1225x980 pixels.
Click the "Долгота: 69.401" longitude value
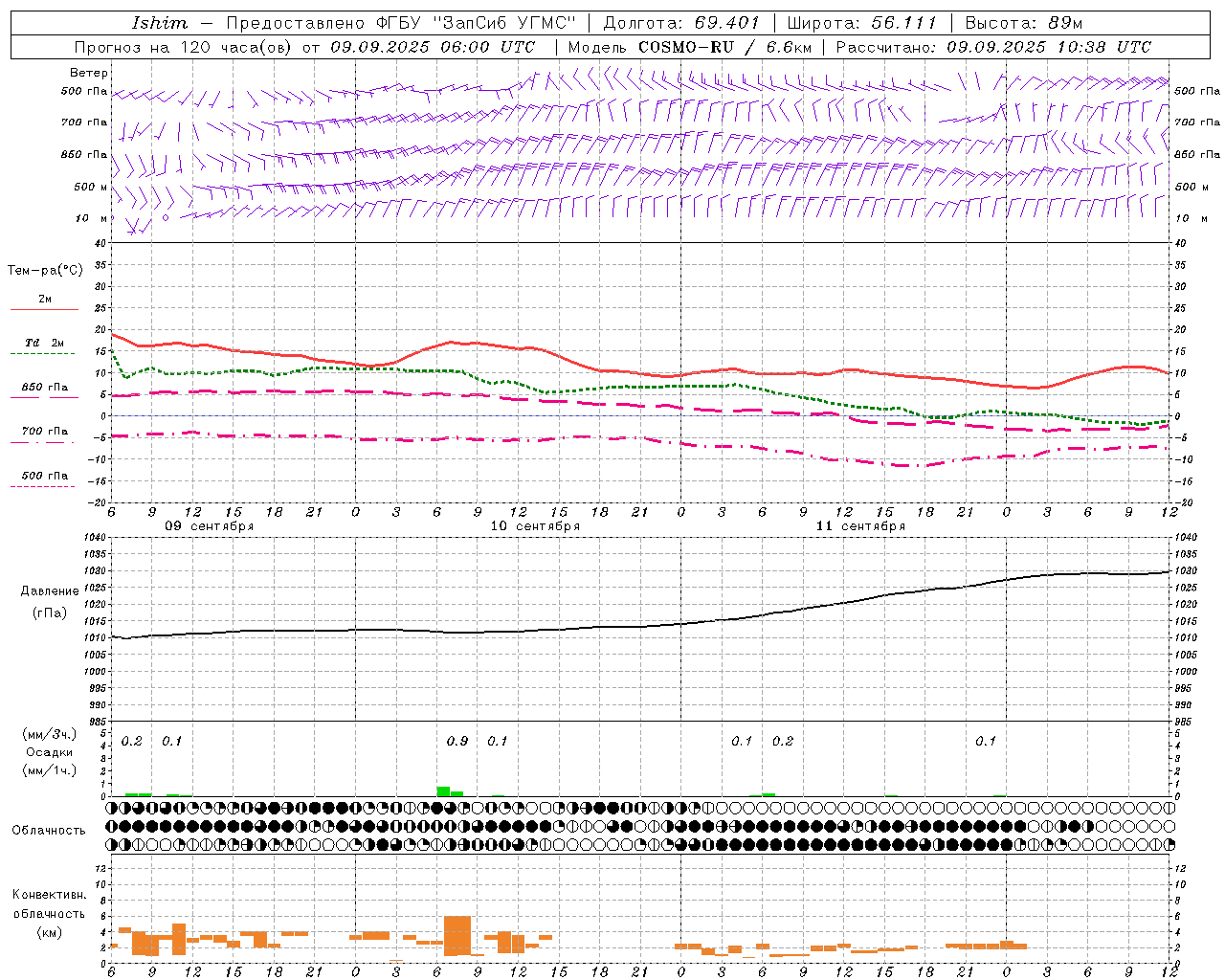pos(681,23)
